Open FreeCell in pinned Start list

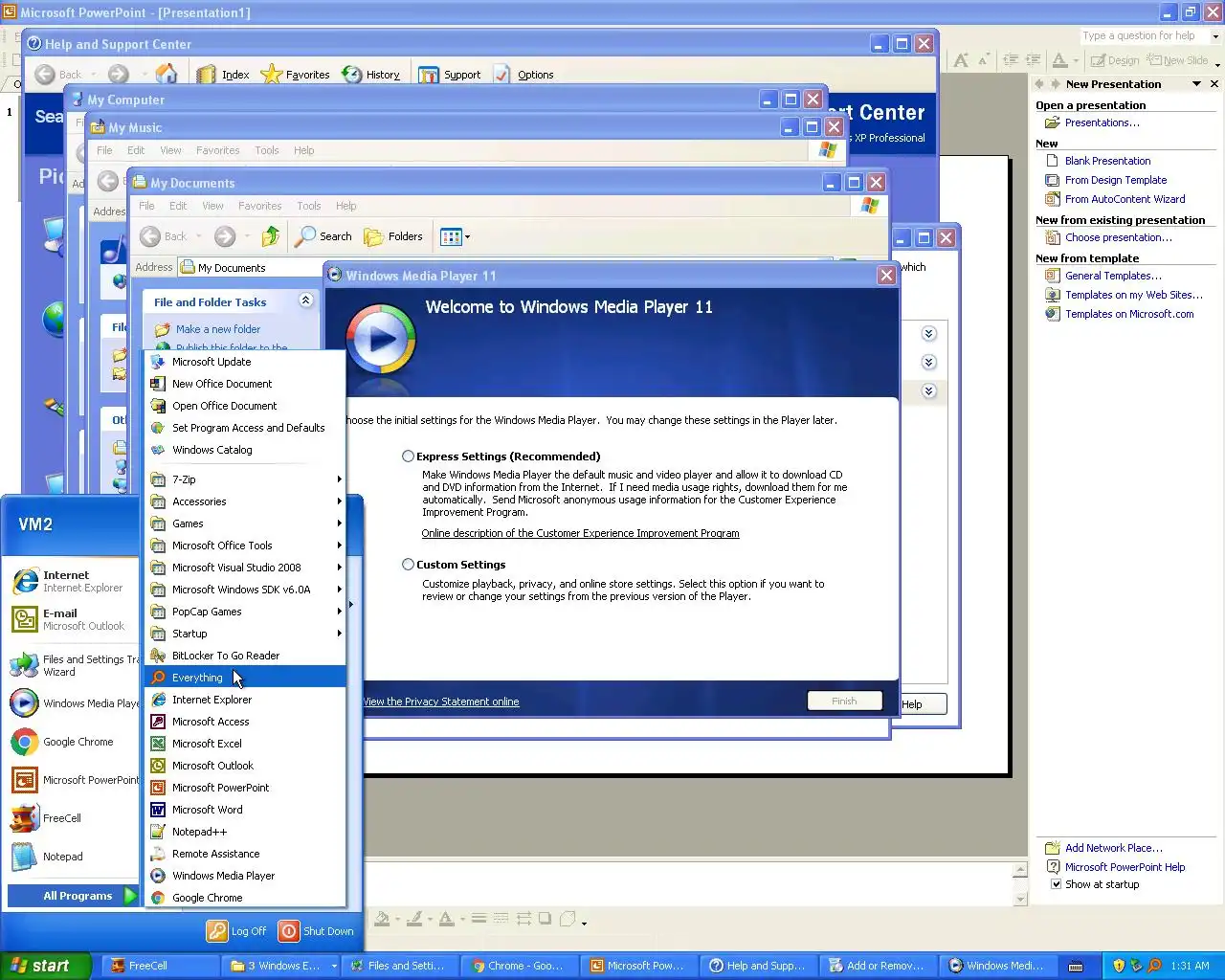click(x=73, y=818)
